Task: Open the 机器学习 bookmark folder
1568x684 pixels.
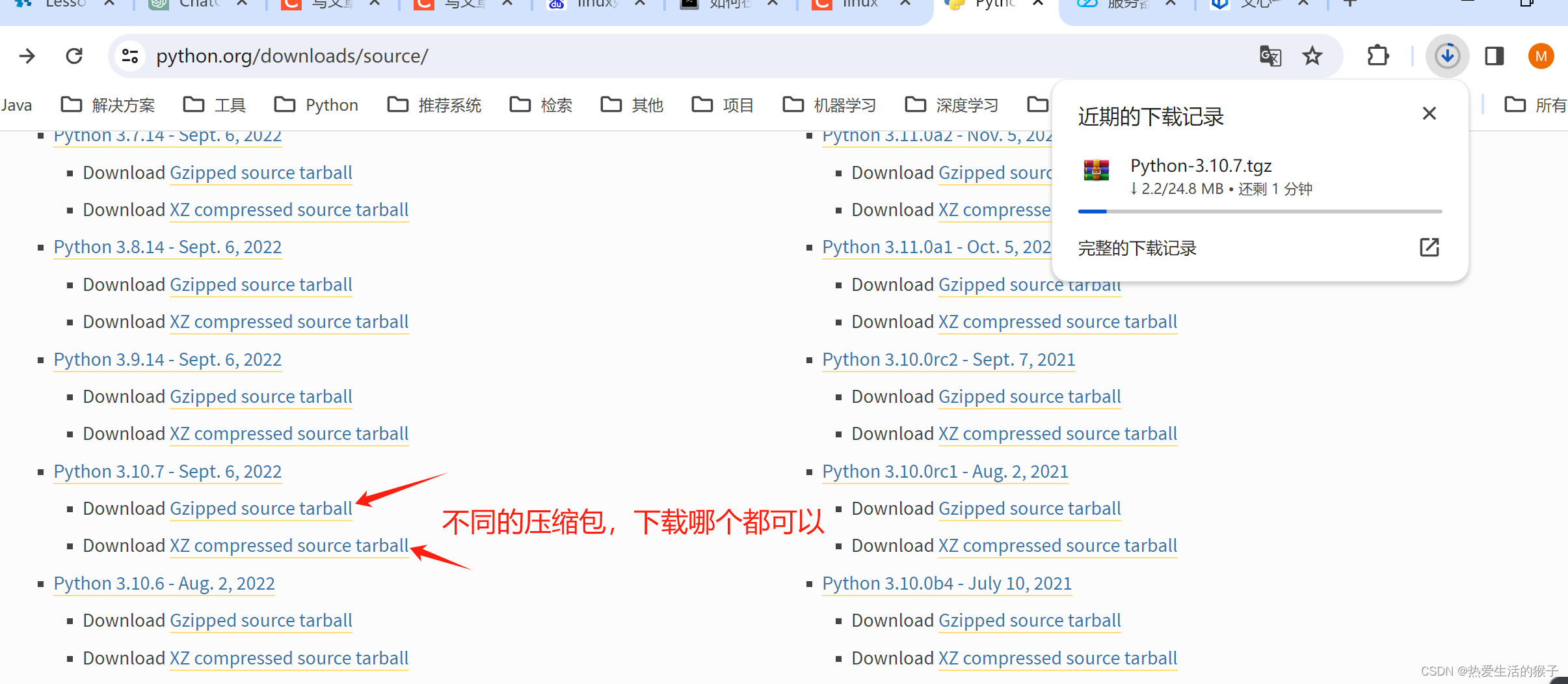Action: coord(829,105)
